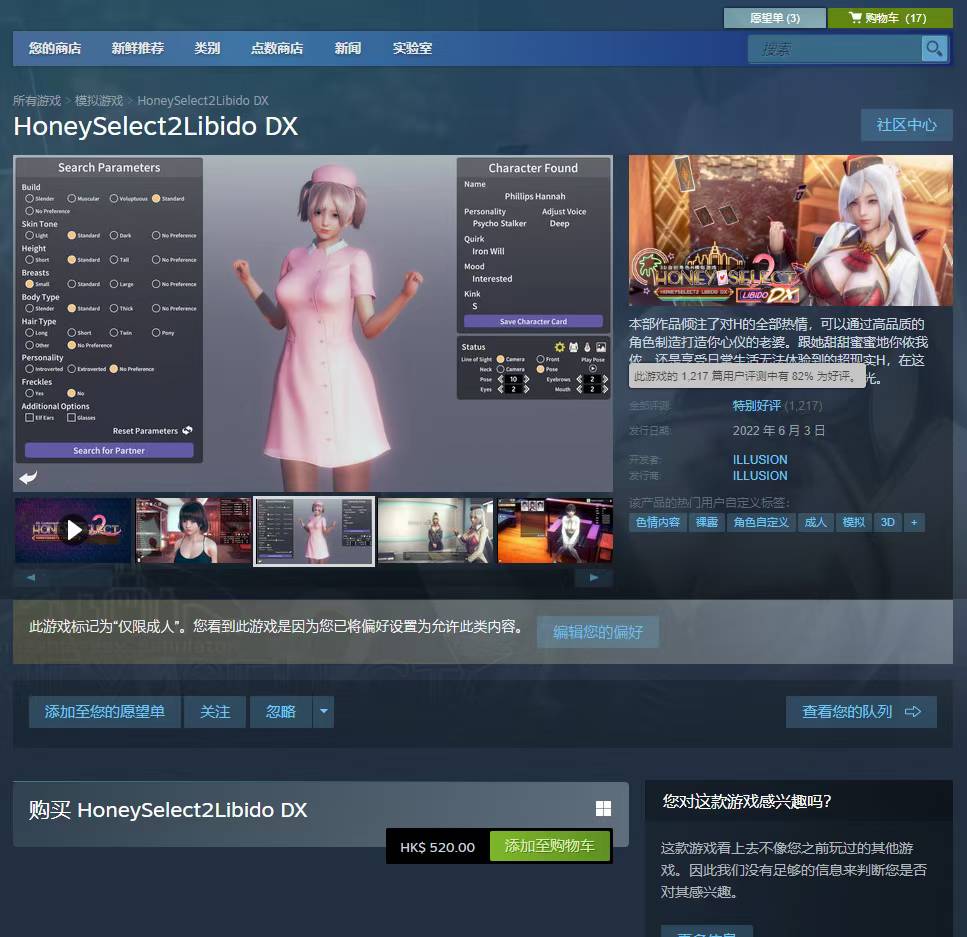Click 模拟游戏 breadcrumb link

tap(99, 101)
